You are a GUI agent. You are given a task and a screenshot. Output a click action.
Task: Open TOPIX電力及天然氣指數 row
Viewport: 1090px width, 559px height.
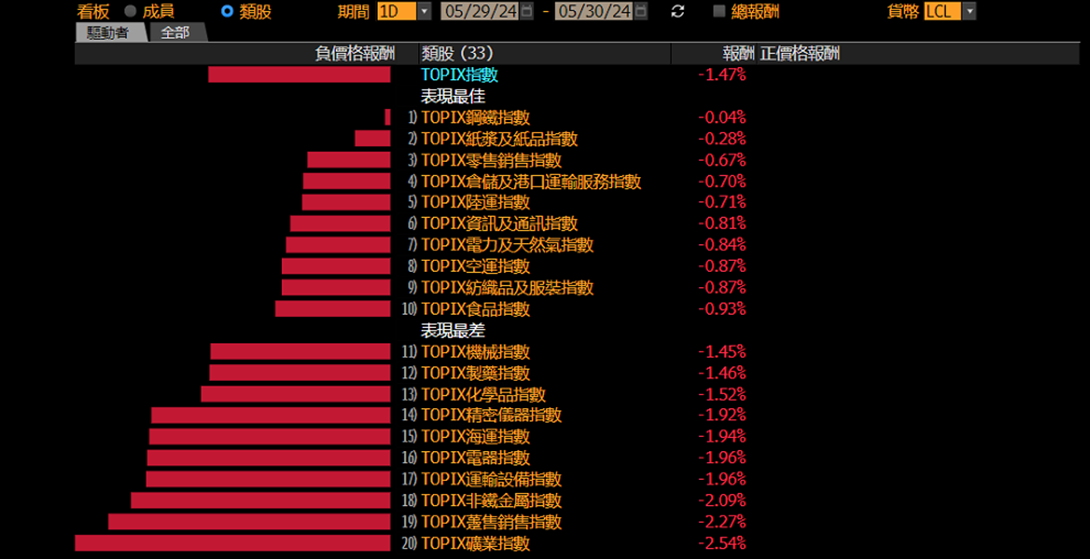click(x=507, y=245)
